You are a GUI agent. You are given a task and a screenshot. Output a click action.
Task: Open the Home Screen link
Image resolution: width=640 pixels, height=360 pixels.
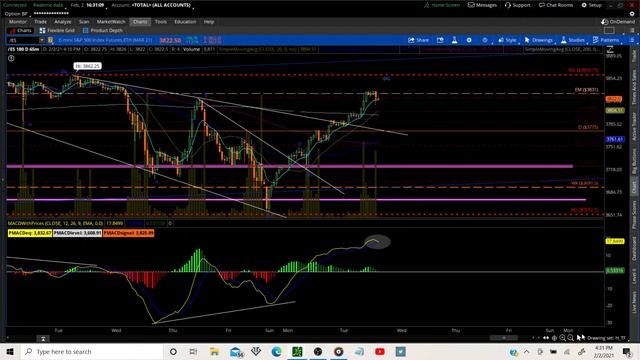pyautogui.click(x=442, y=5)
